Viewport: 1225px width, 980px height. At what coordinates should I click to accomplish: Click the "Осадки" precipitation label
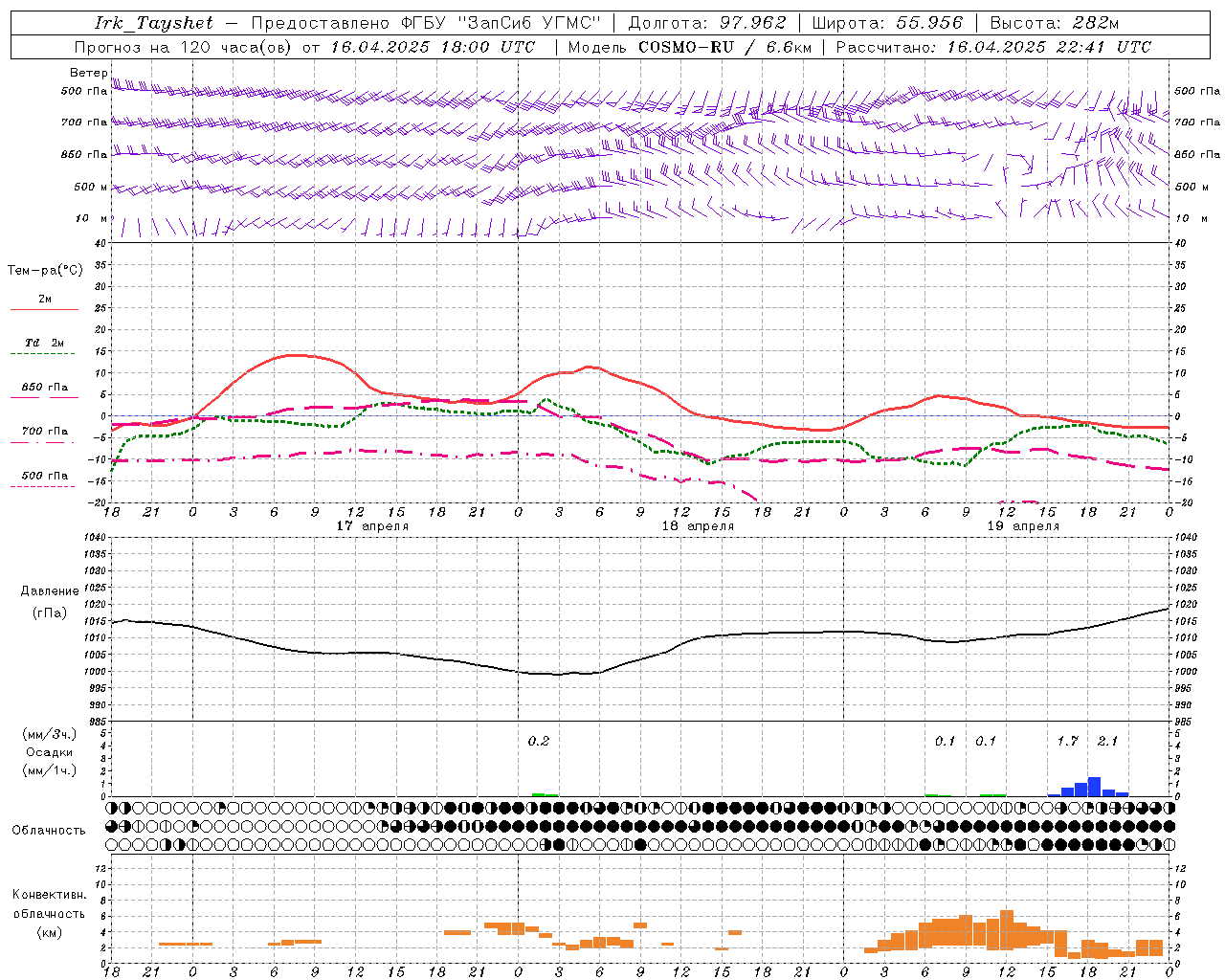tap(48, 752)
